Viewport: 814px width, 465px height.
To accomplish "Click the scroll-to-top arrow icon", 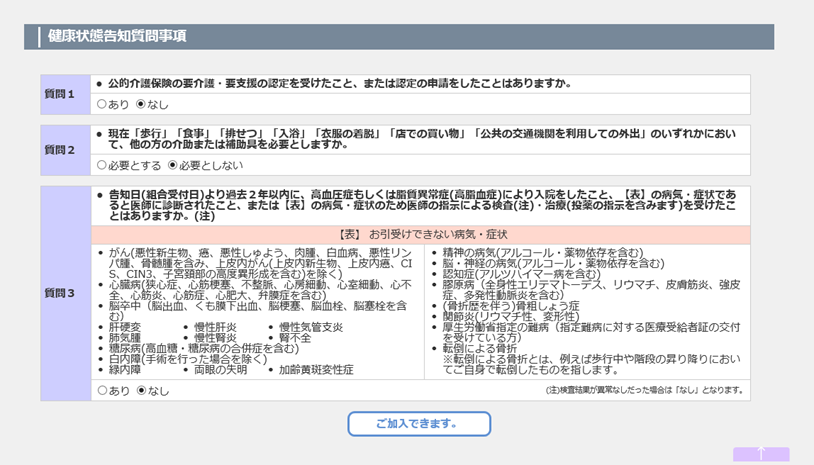I will (x=760, y=453).
